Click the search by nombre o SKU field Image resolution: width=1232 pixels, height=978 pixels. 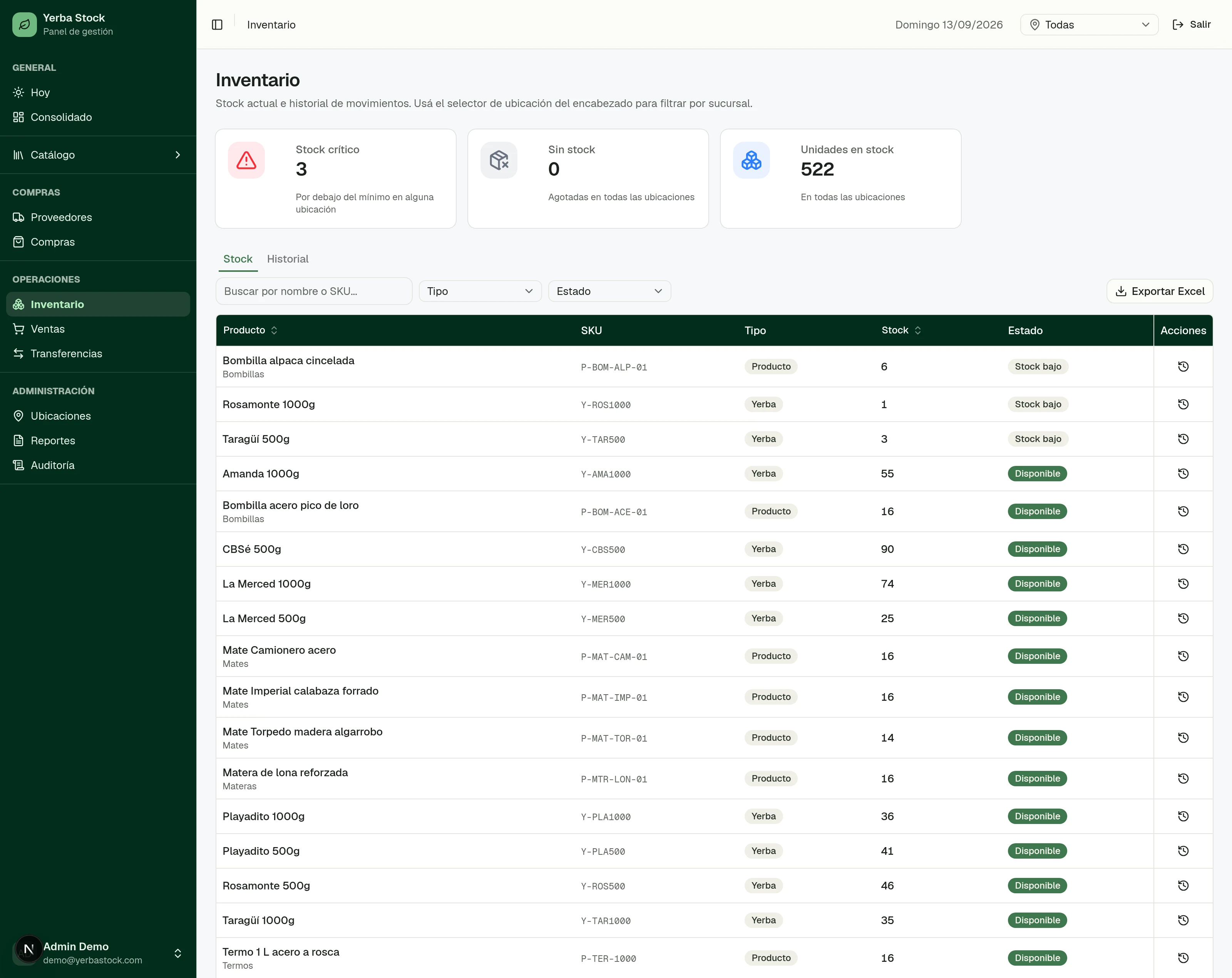314,291
